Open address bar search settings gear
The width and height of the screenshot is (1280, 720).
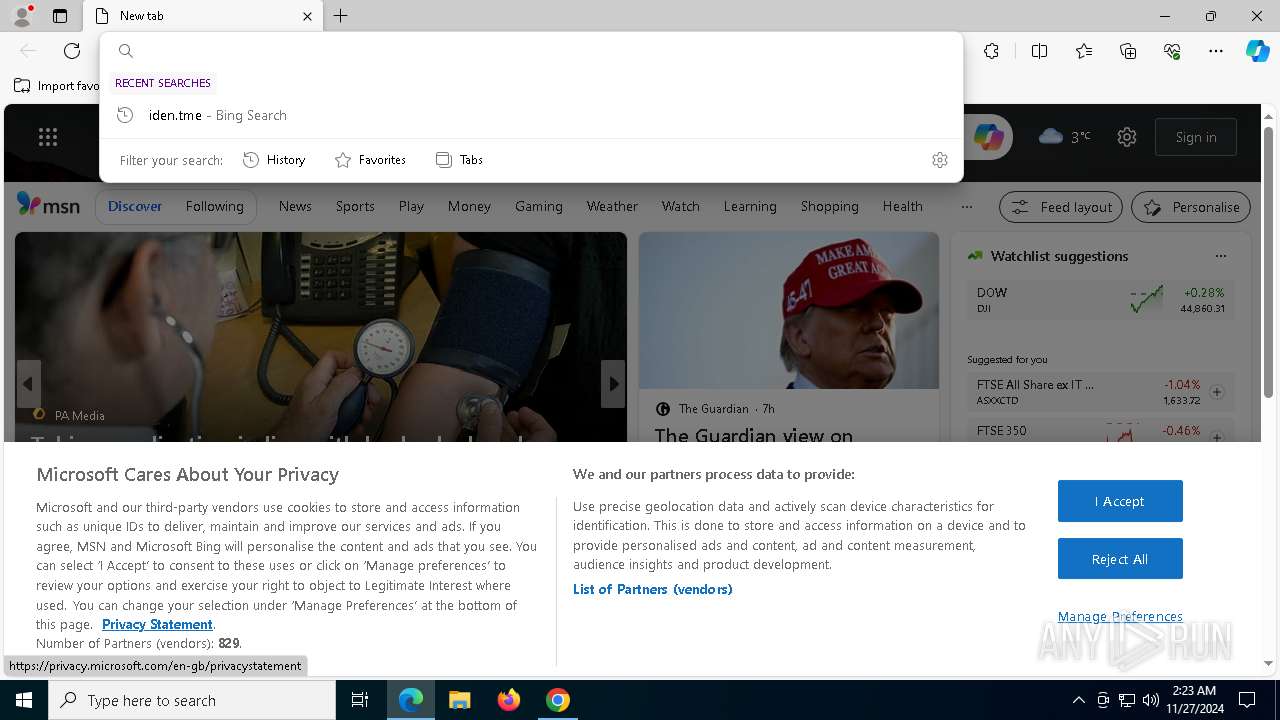(939, 160)
